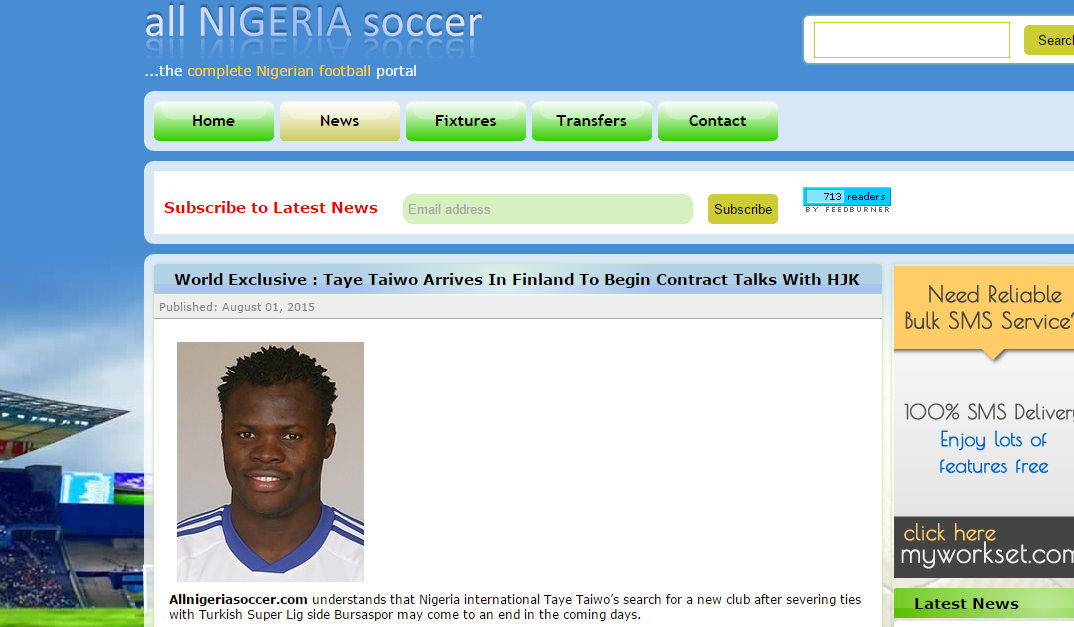1074x627 pixels.
Task: Click the FeedBurner 713 readers badge
Action: 847,200
